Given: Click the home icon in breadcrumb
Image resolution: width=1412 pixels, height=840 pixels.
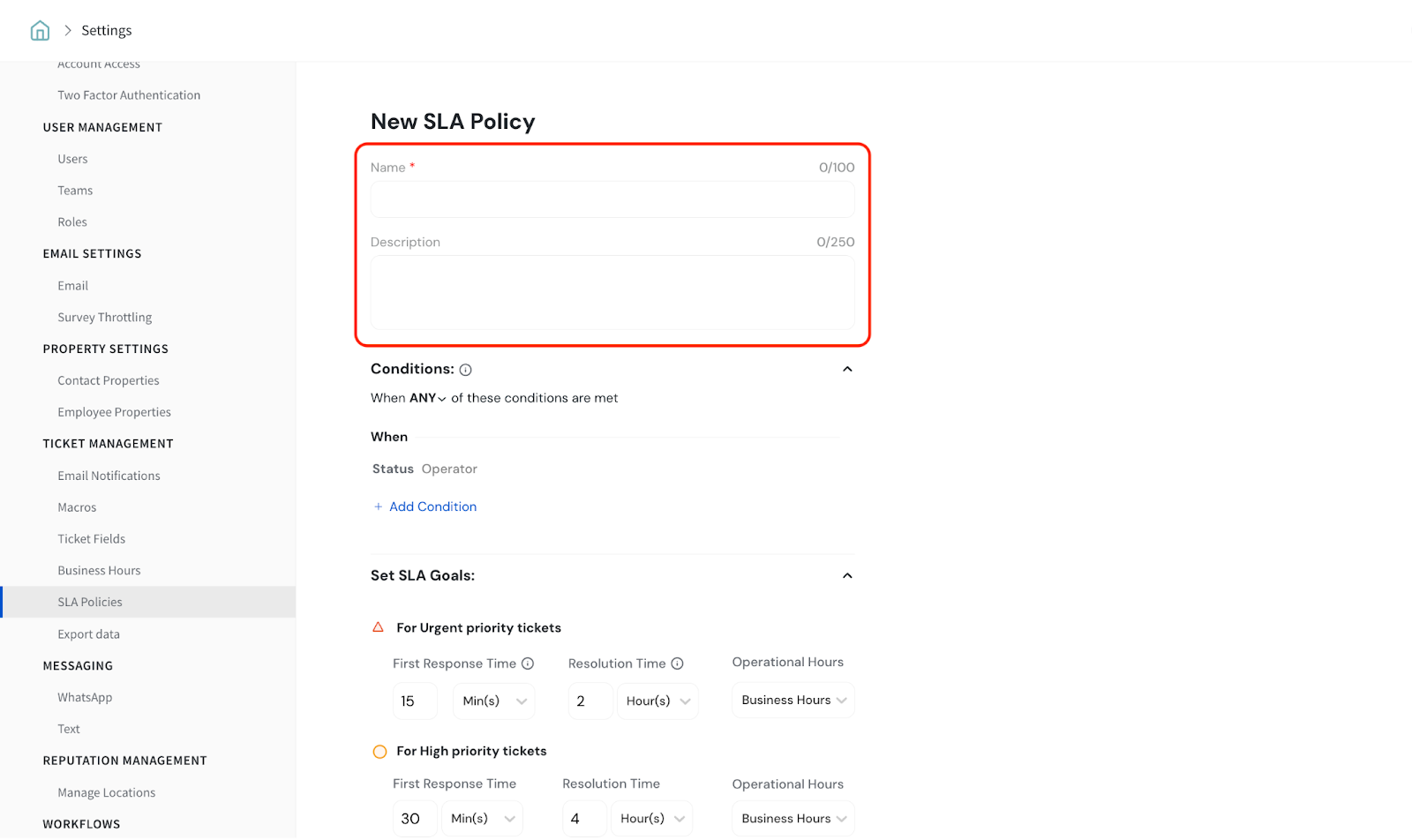Looking at the screenshot, I should 40,31.
